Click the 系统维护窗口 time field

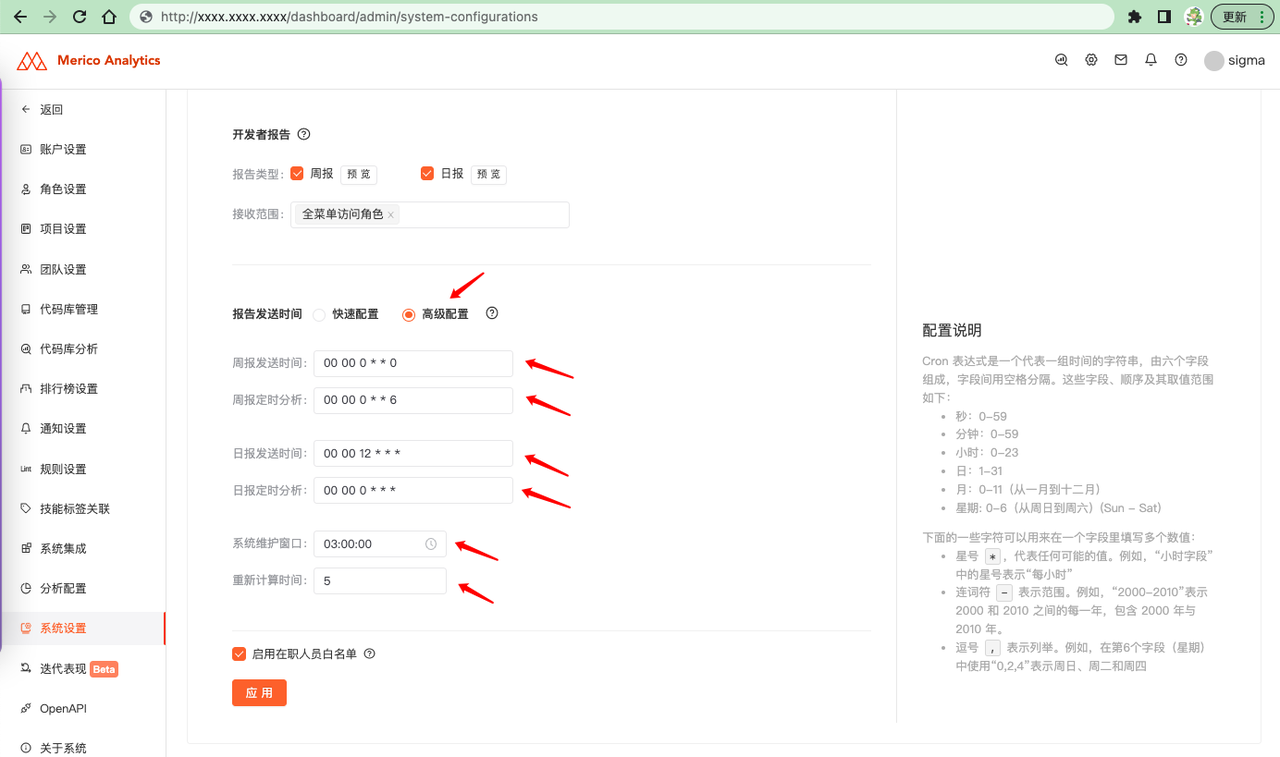coord(380,544)
